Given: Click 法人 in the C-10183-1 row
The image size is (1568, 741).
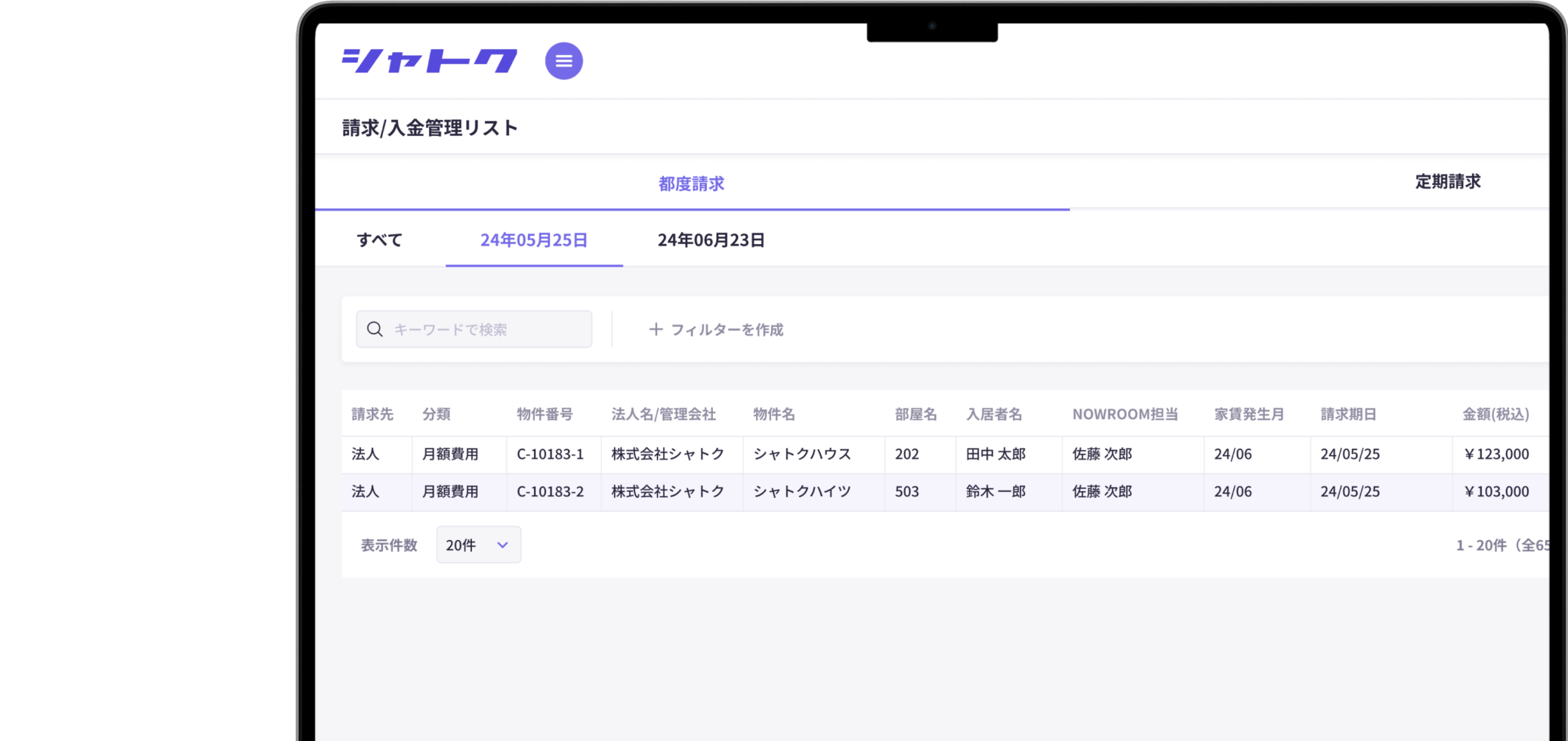Looking at the screenshot, I should point(365,454).
